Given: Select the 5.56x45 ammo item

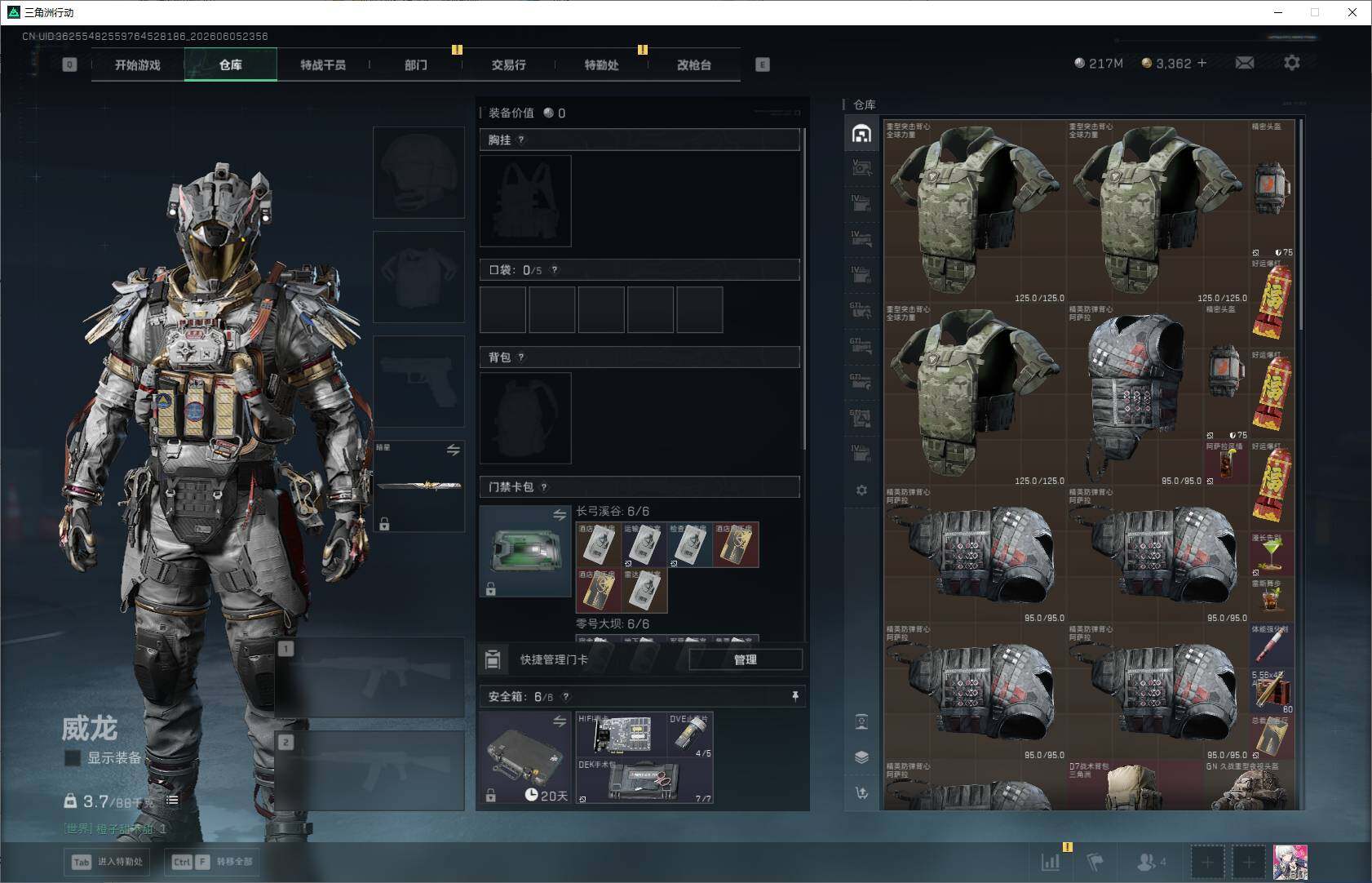Looking at the screenshot, I should point(1272,692).
